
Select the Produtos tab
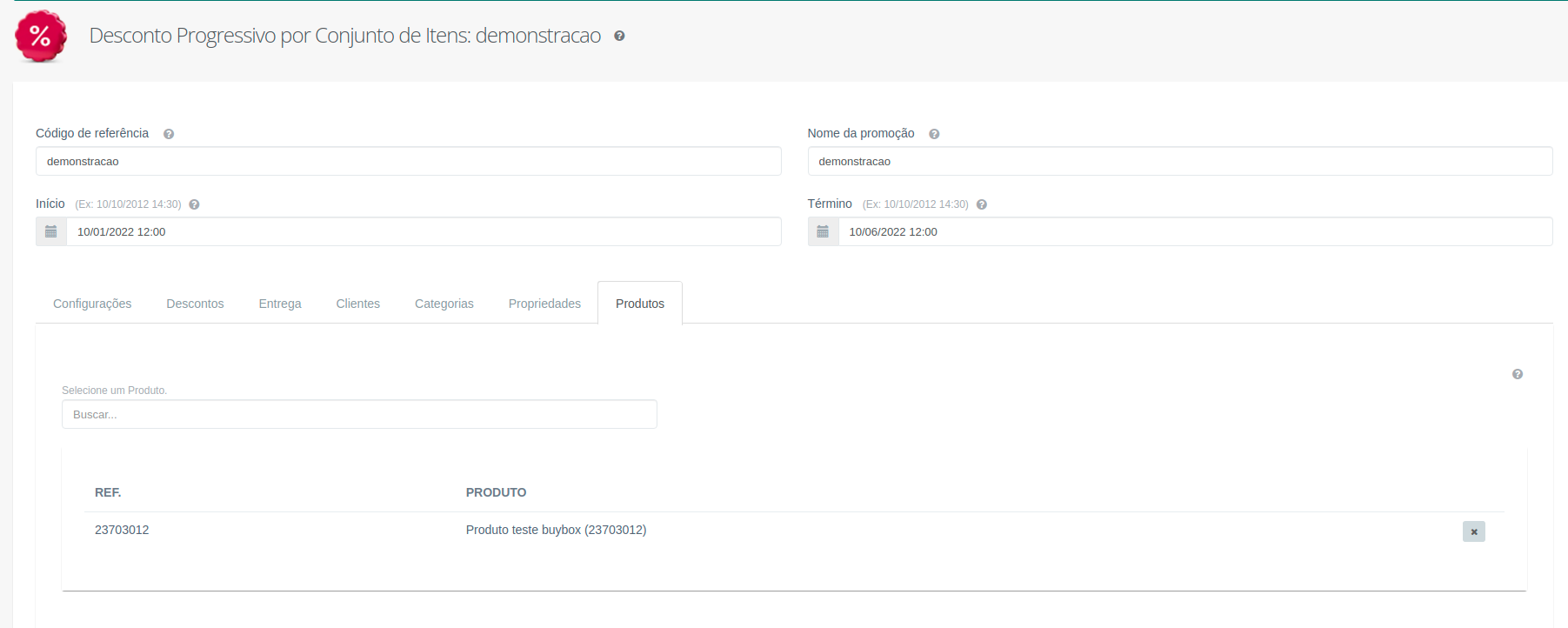pos(640,304)
